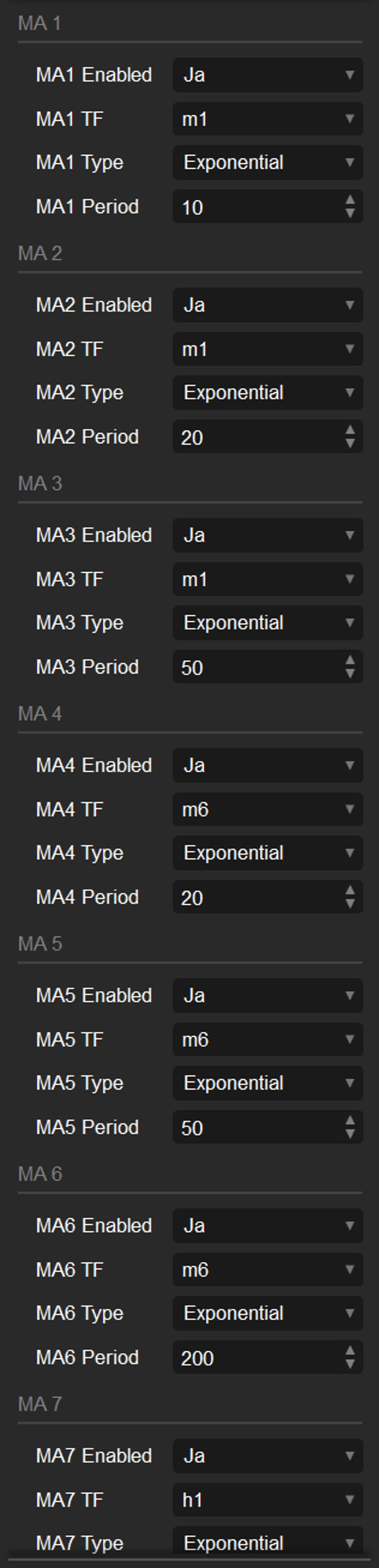Increase MA3 Period of 50 by one

click(351, 660)
